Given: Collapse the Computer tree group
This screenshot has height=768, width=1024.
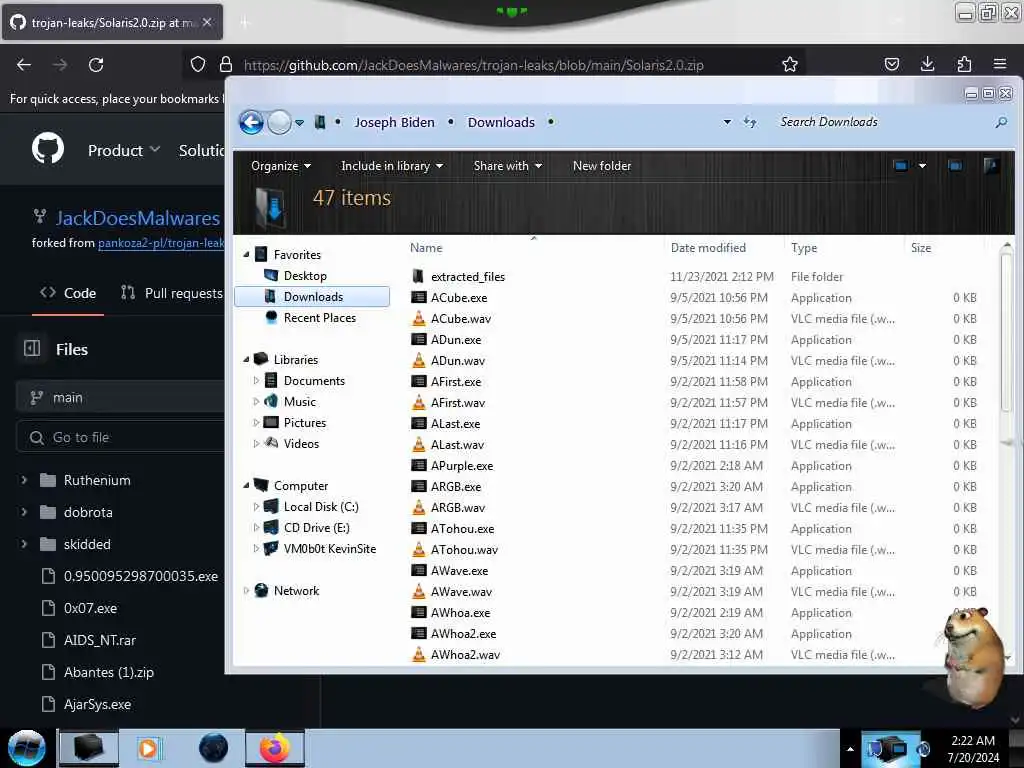Looking at the screenshot, I should tap(246, 486).
